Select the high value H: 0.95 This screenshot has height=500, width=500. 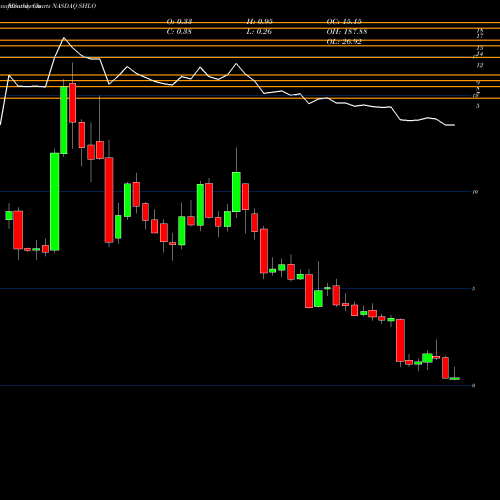pyautogui.click(x=260, y=22)
